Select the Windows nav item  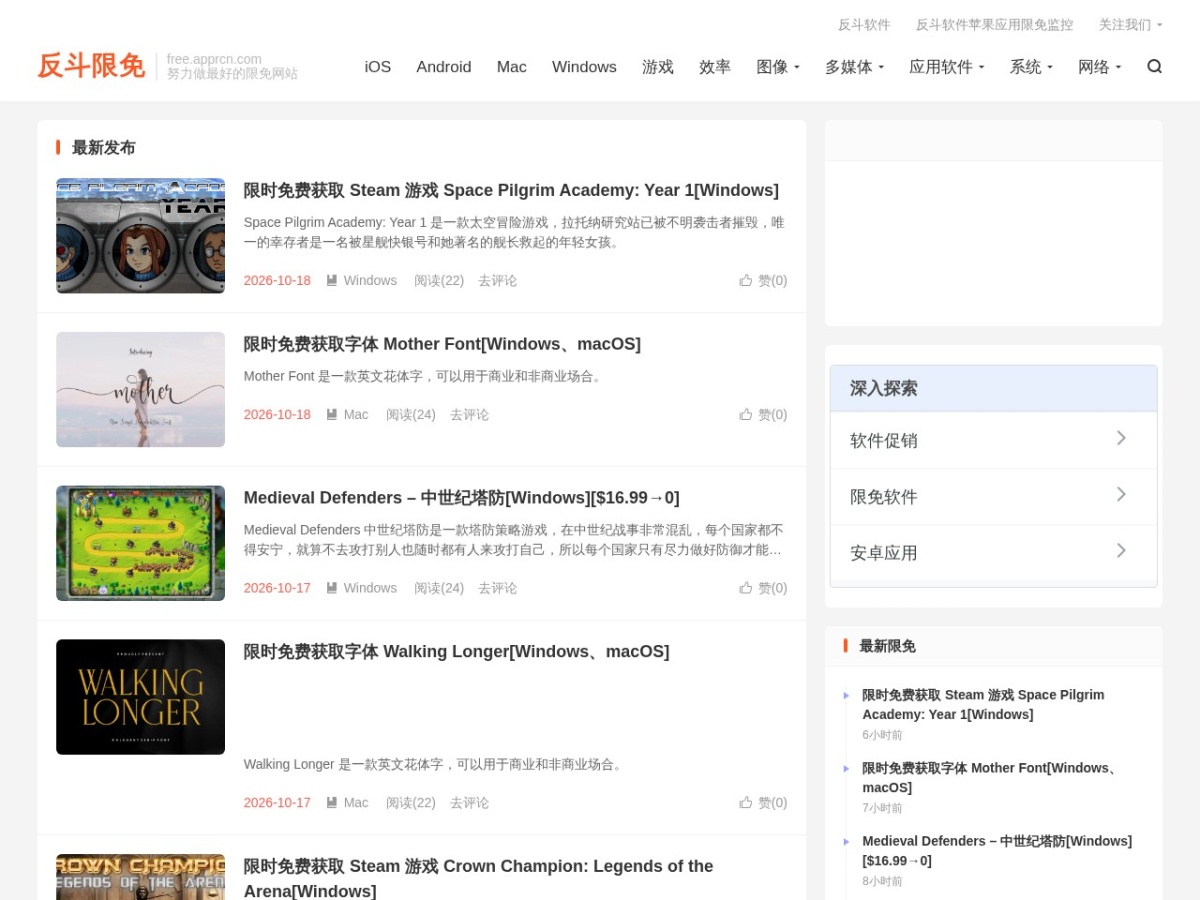tap(584, 67)
